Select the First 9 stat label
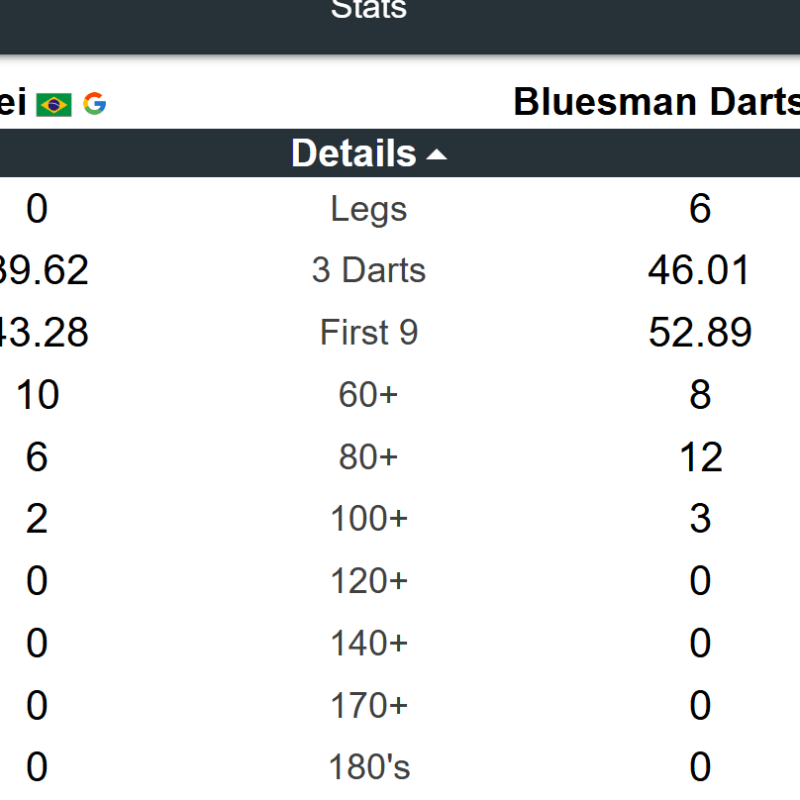Screen dimensions: 800x800 pos(369,332)
